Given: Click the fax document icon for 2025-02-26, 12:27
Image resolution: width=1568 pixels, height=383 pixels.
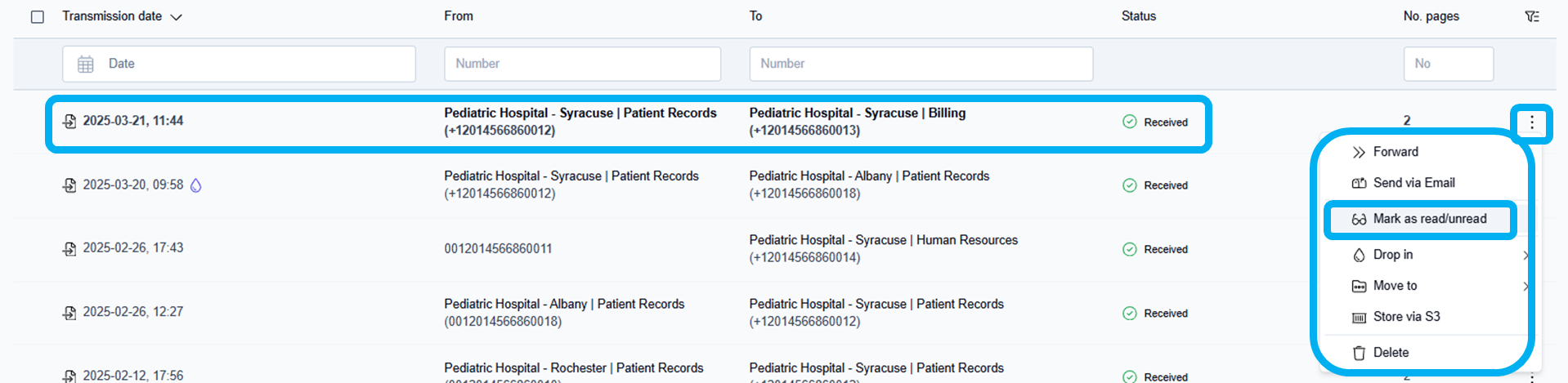Looking at the screenshot, I should click(x=69, y=313).
